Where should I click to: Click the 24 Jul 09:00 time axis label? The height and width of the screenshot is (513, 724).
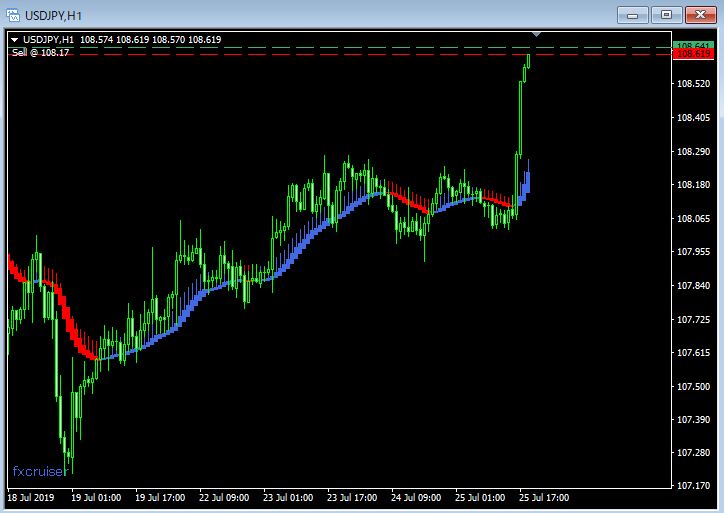click(416, 498)
